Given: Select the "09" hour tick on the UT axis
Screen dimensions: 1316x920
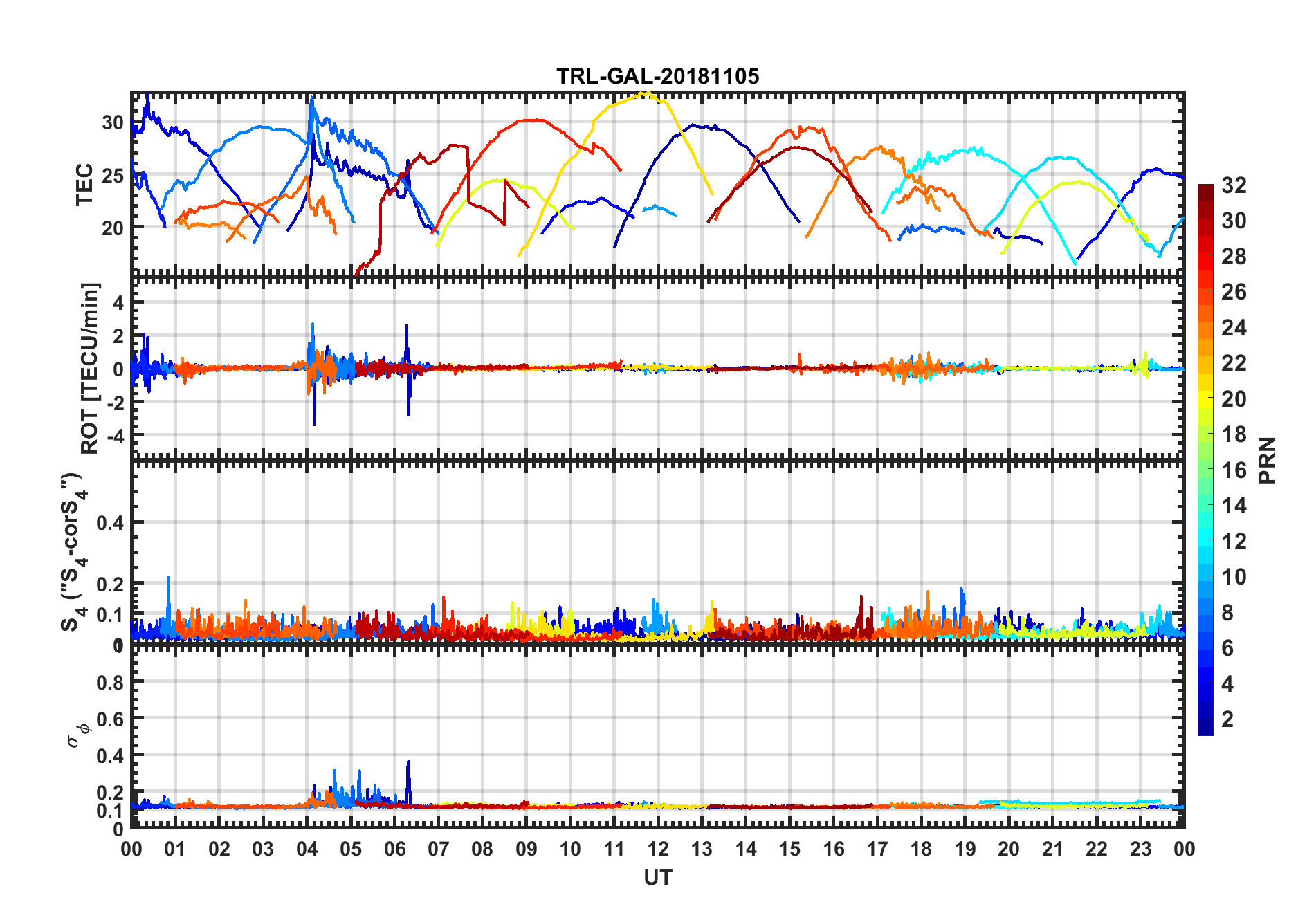Looking at the screenshot, I should click(x=526, y=849).
